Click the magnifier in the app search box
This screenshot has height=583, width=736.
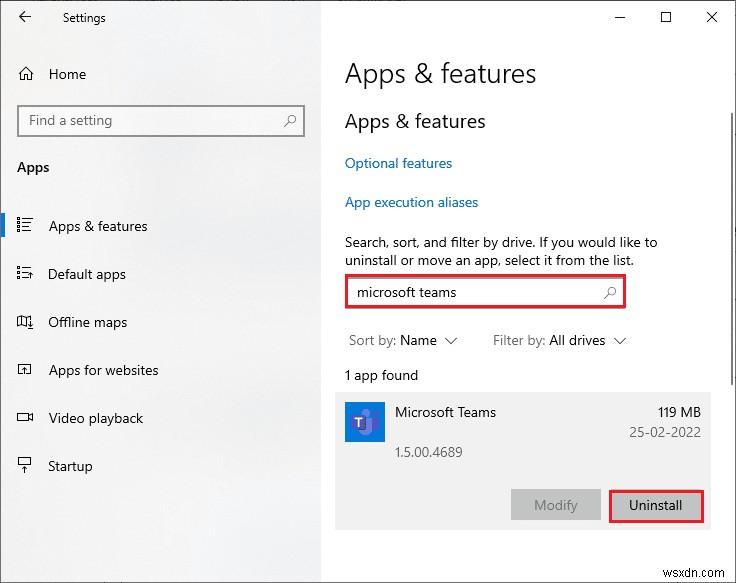(610, 293)
